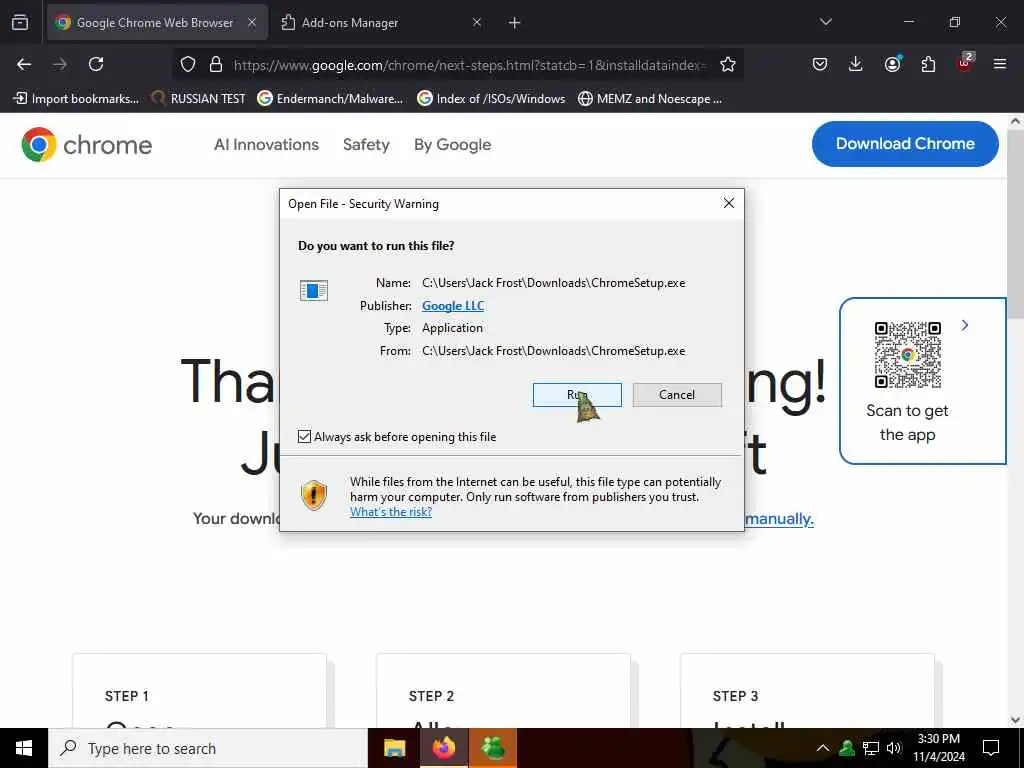Click the Firefox taskbar icon
1024x768 pixels.
pyautogui.click(x=443, y=748)
